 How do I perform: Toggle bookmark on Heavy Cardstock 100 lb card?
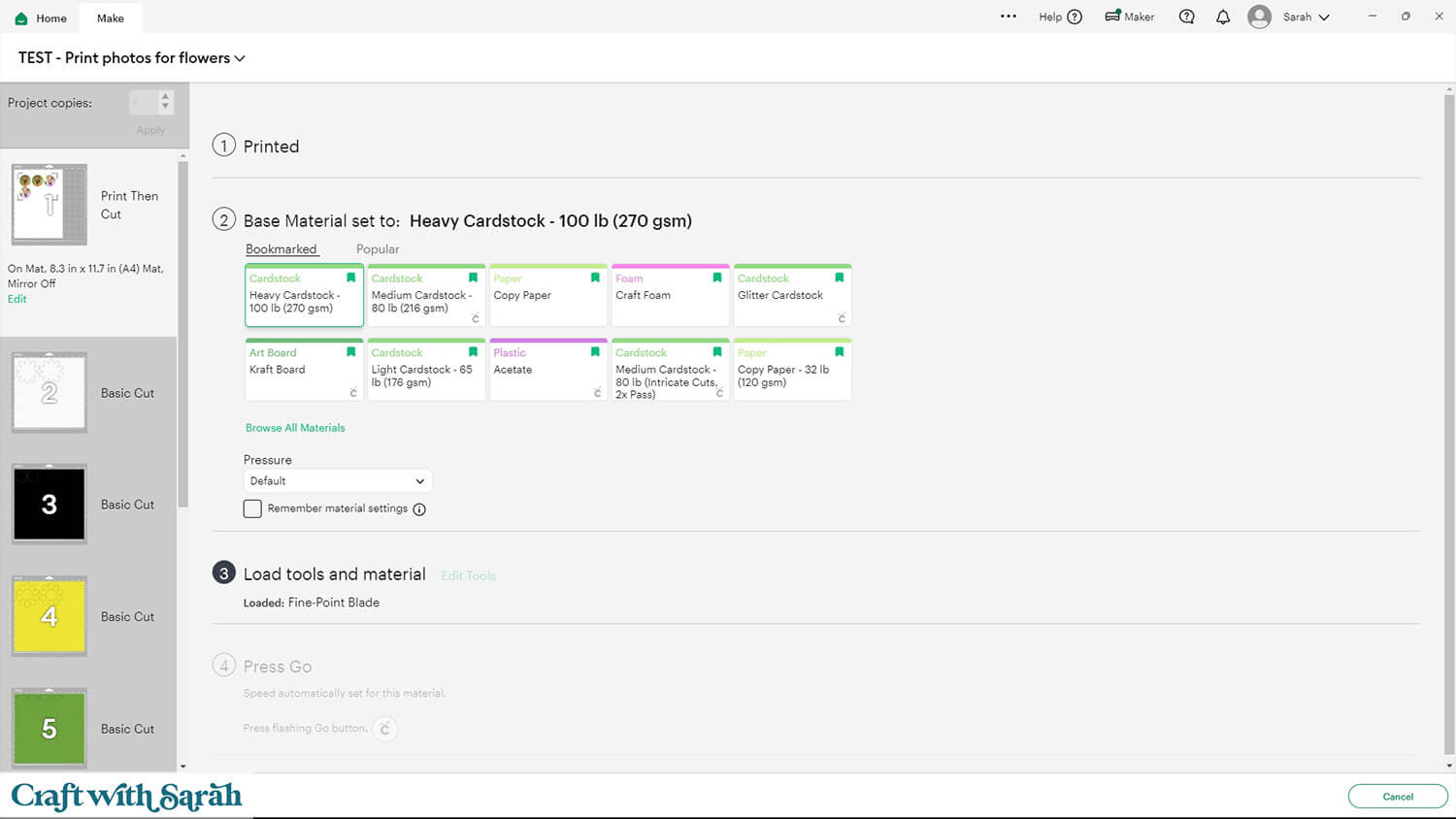[351, 278]
